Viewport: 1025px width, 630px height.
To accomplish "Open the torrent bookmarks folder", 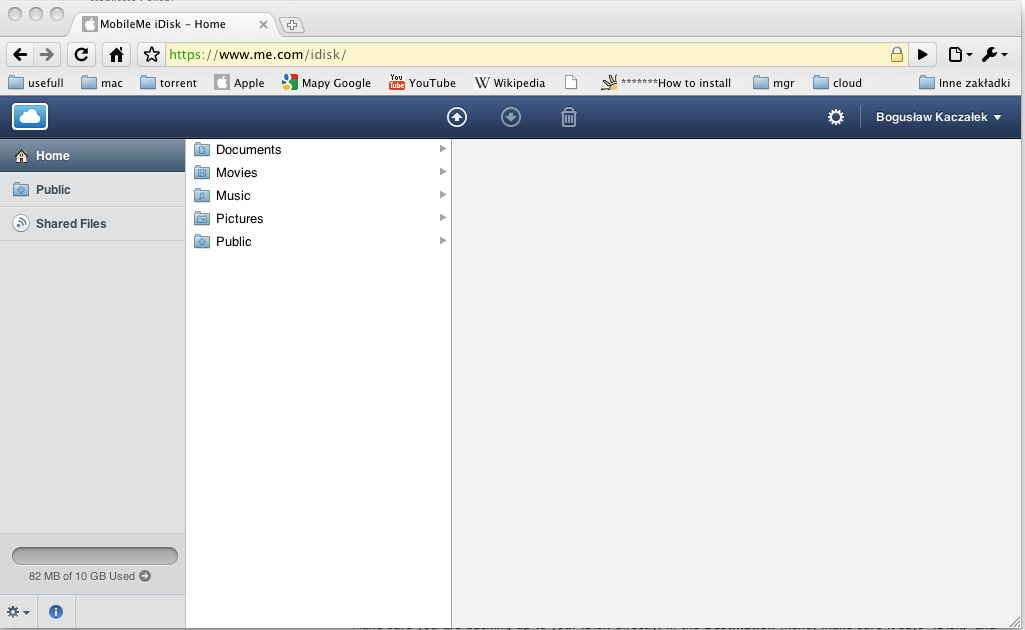I will (169, 83).
